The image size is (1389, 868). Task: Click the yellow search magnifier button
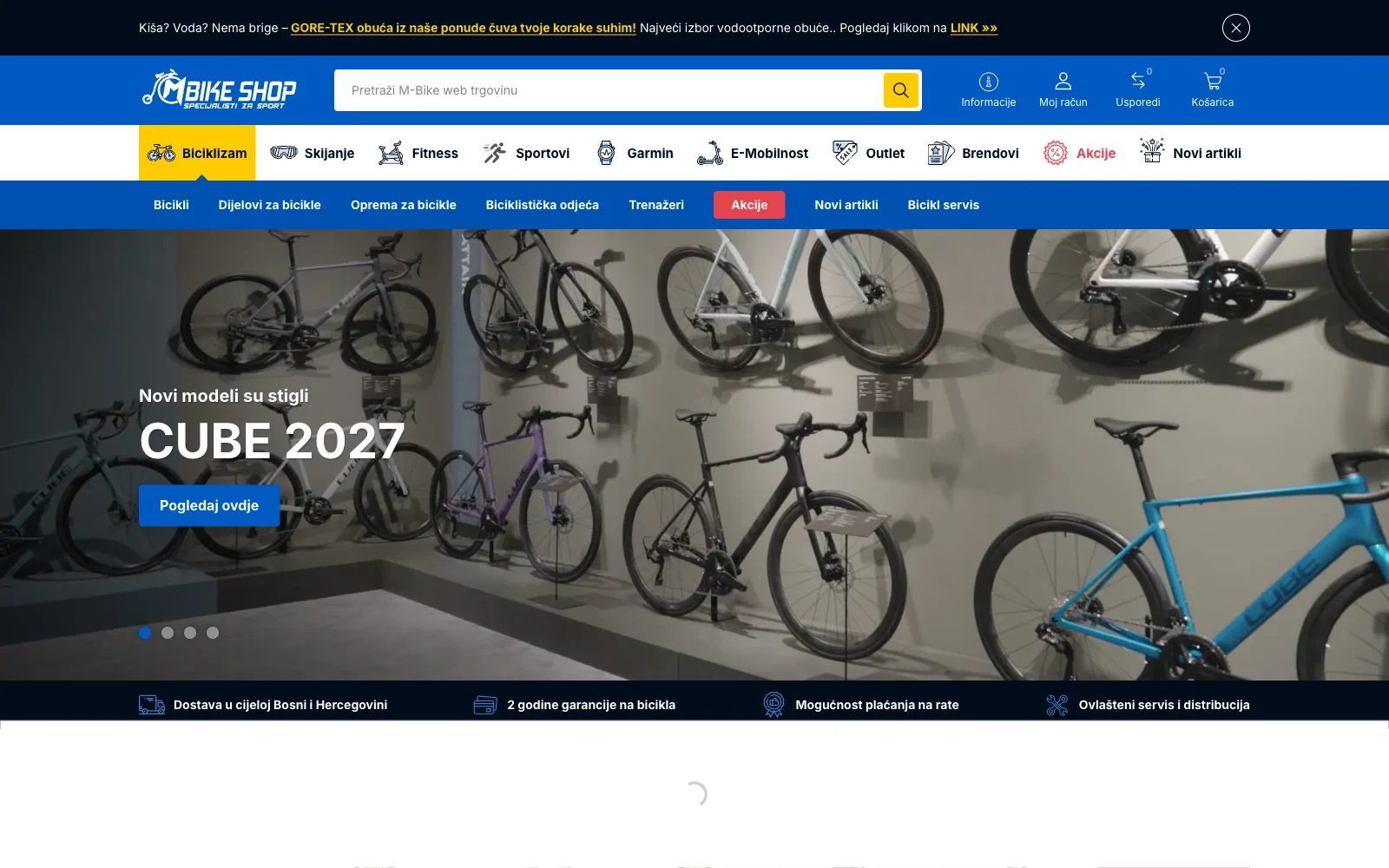click(x=900, y=90)
